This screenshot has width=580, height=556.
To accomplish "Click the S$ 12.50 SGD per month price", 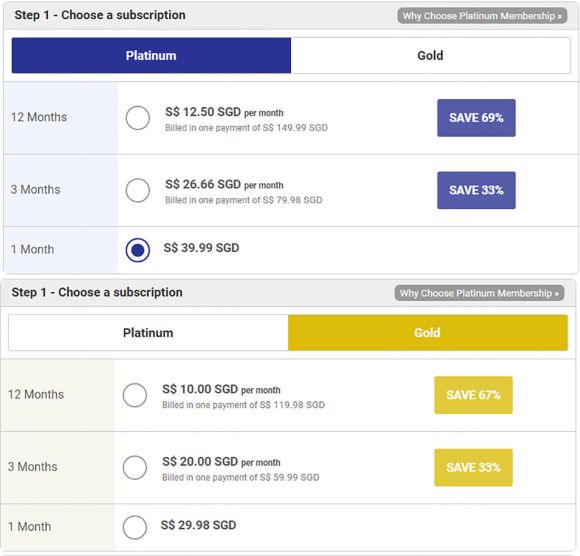I will pos(224,112).
